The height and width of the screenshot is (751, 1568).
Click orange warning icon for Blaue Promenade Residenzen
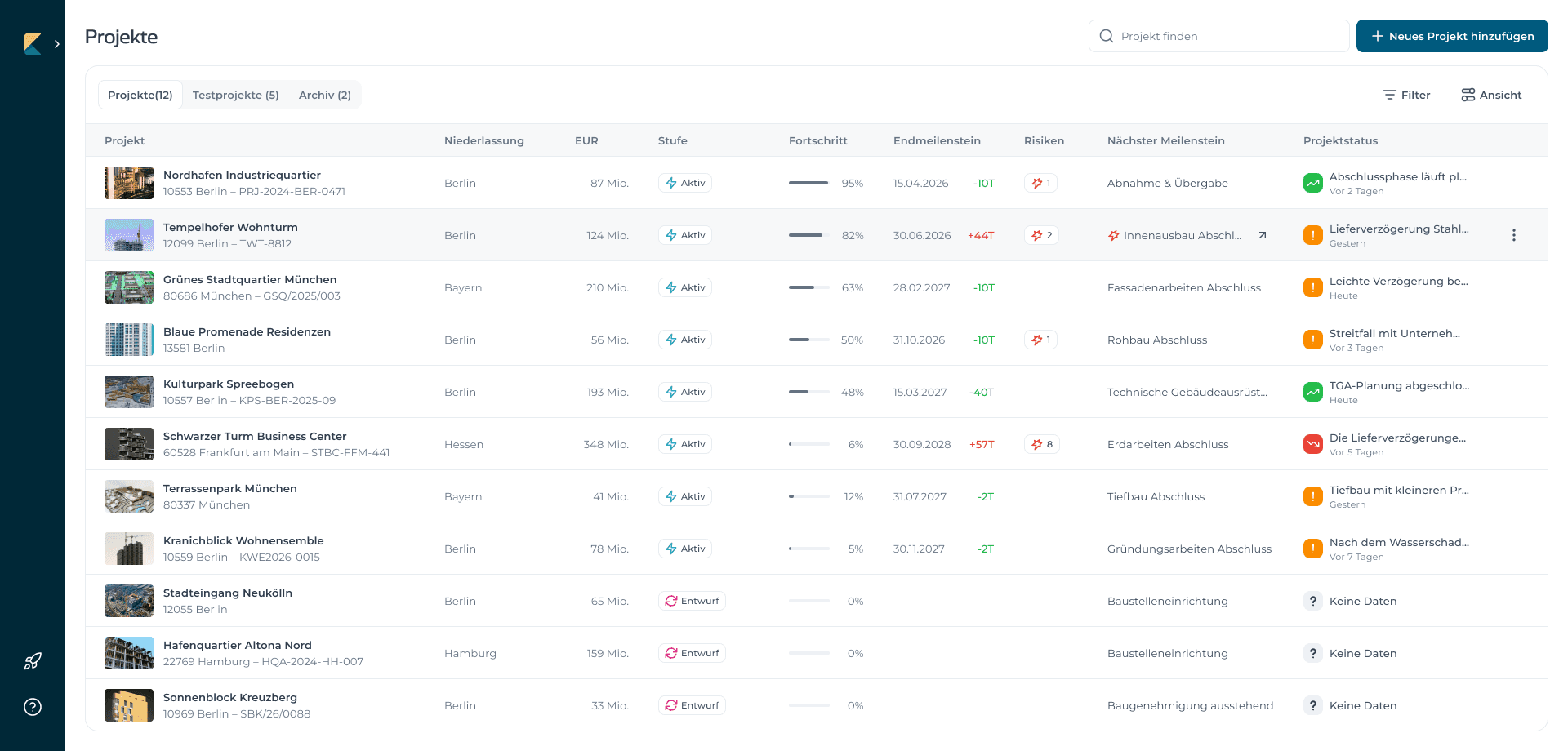click(x=1313, y=340)
